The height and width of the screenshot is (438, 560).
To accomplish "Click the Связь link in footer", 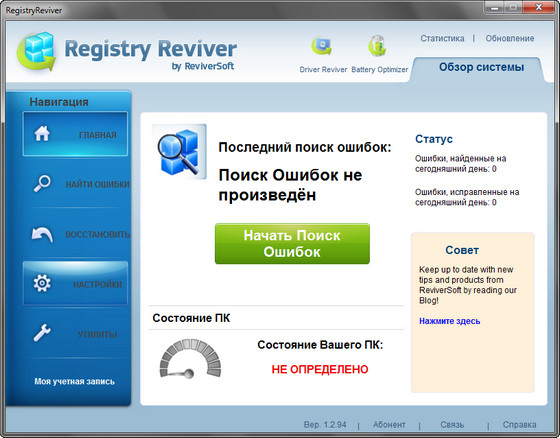I will point(452,424).
